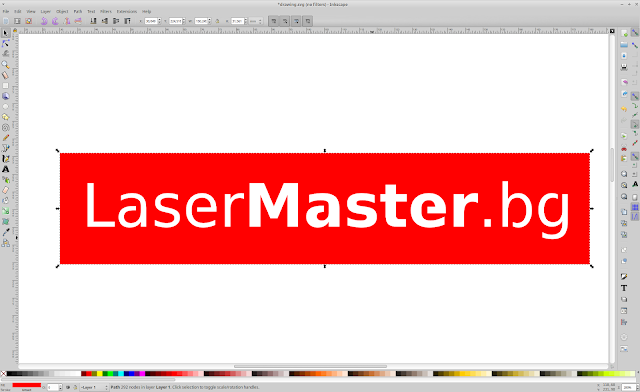The height and width of the screenshot is (392, 640).
Task: Toggle width/height ratio lock
Action: [x=217, y=21]
